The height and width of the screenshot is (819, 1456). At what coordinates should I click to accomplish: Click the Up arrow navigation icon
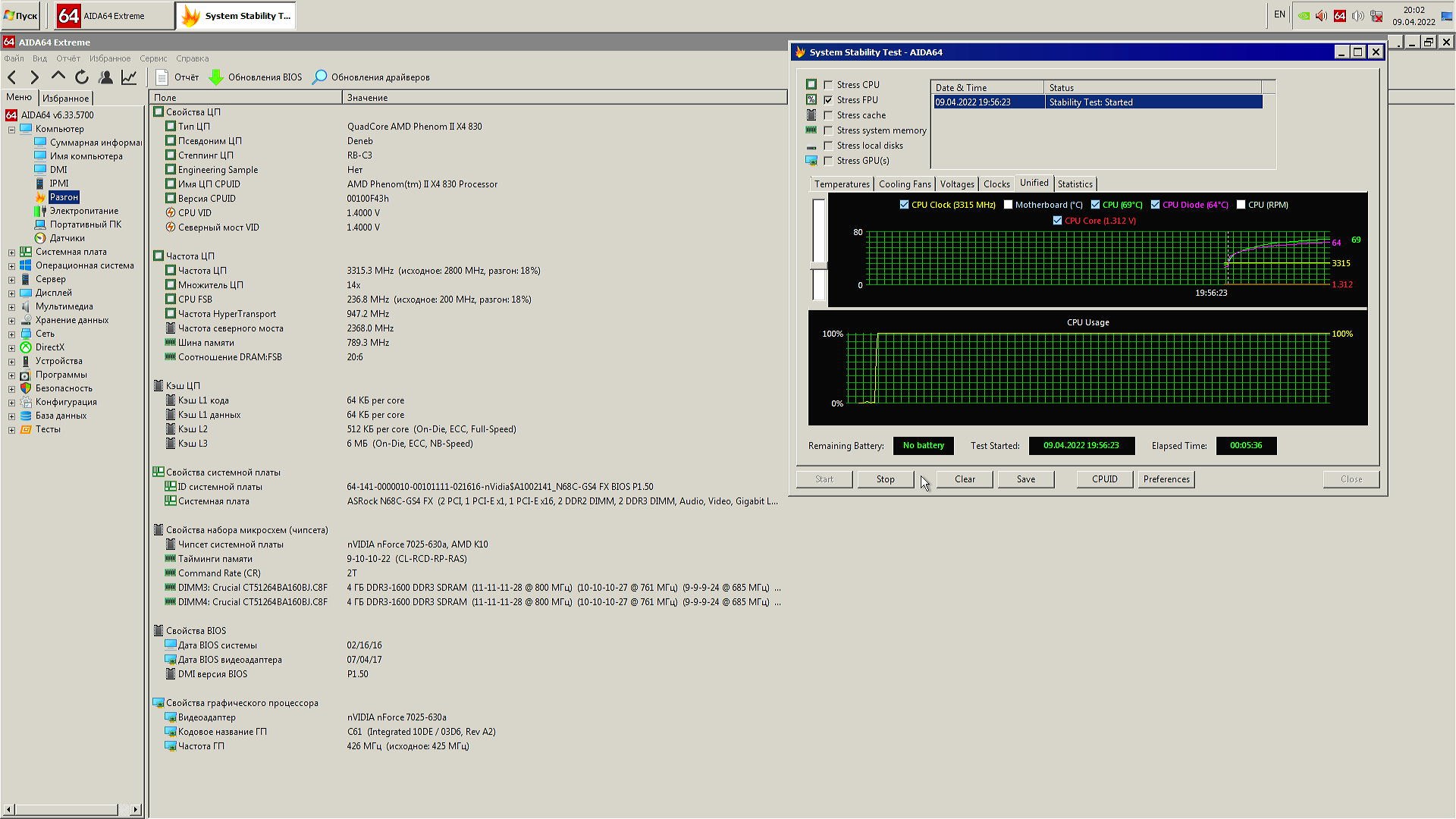point(58,77)
